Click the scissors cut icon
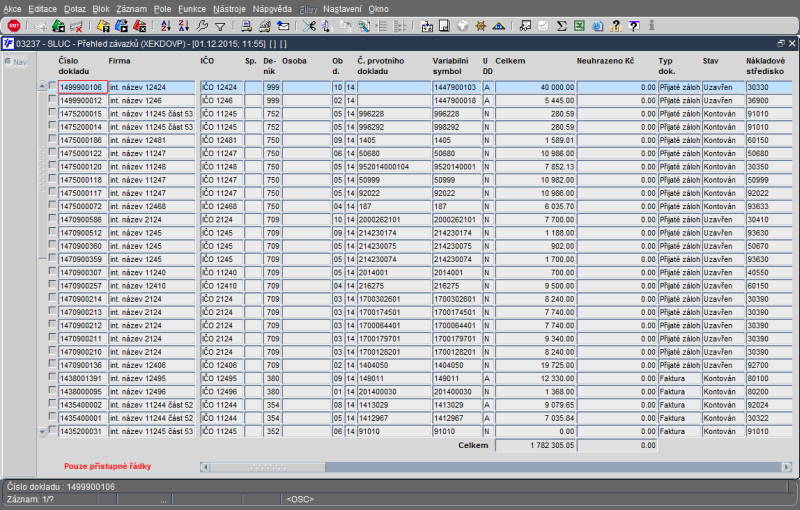 pos(309,25)
